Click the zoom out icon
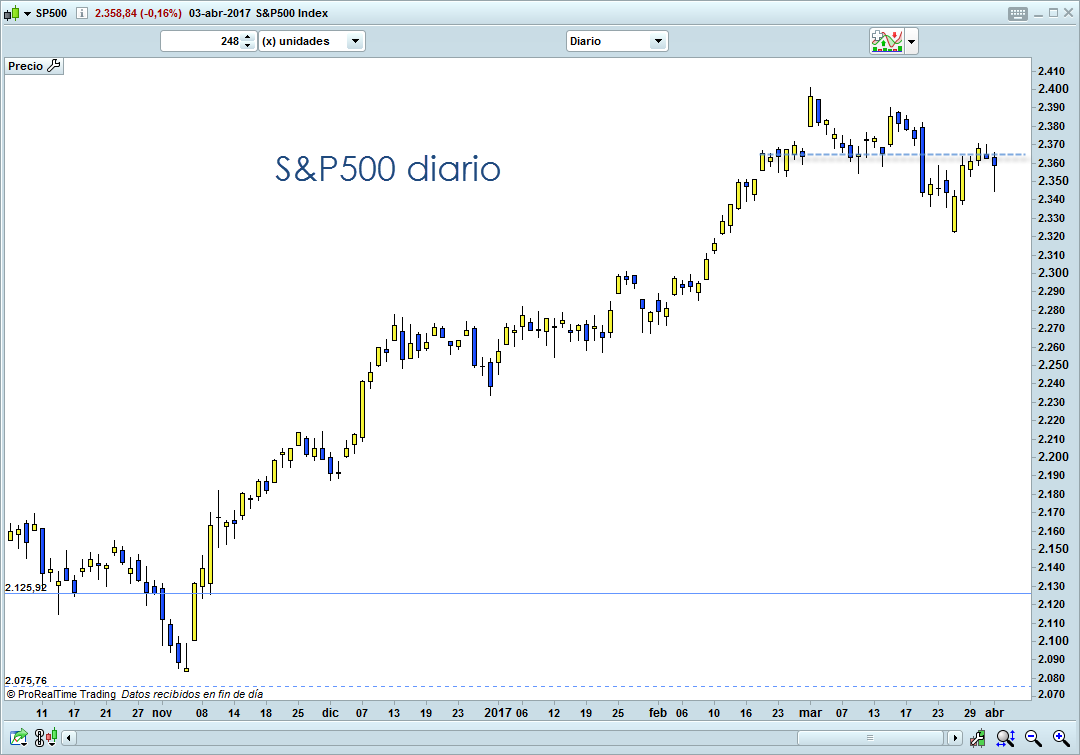The width and height of the screenshot is (1080, 755). point(1031,738)
